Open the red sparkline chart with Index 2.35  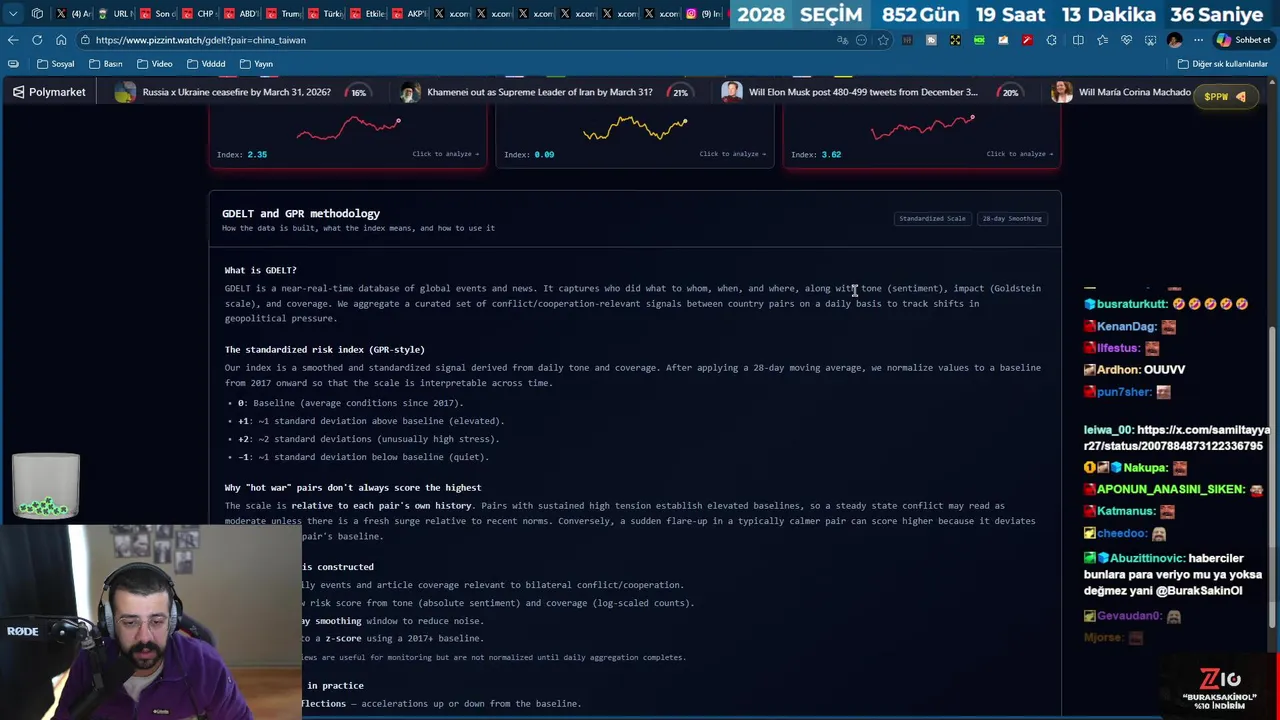pos(348,128)
